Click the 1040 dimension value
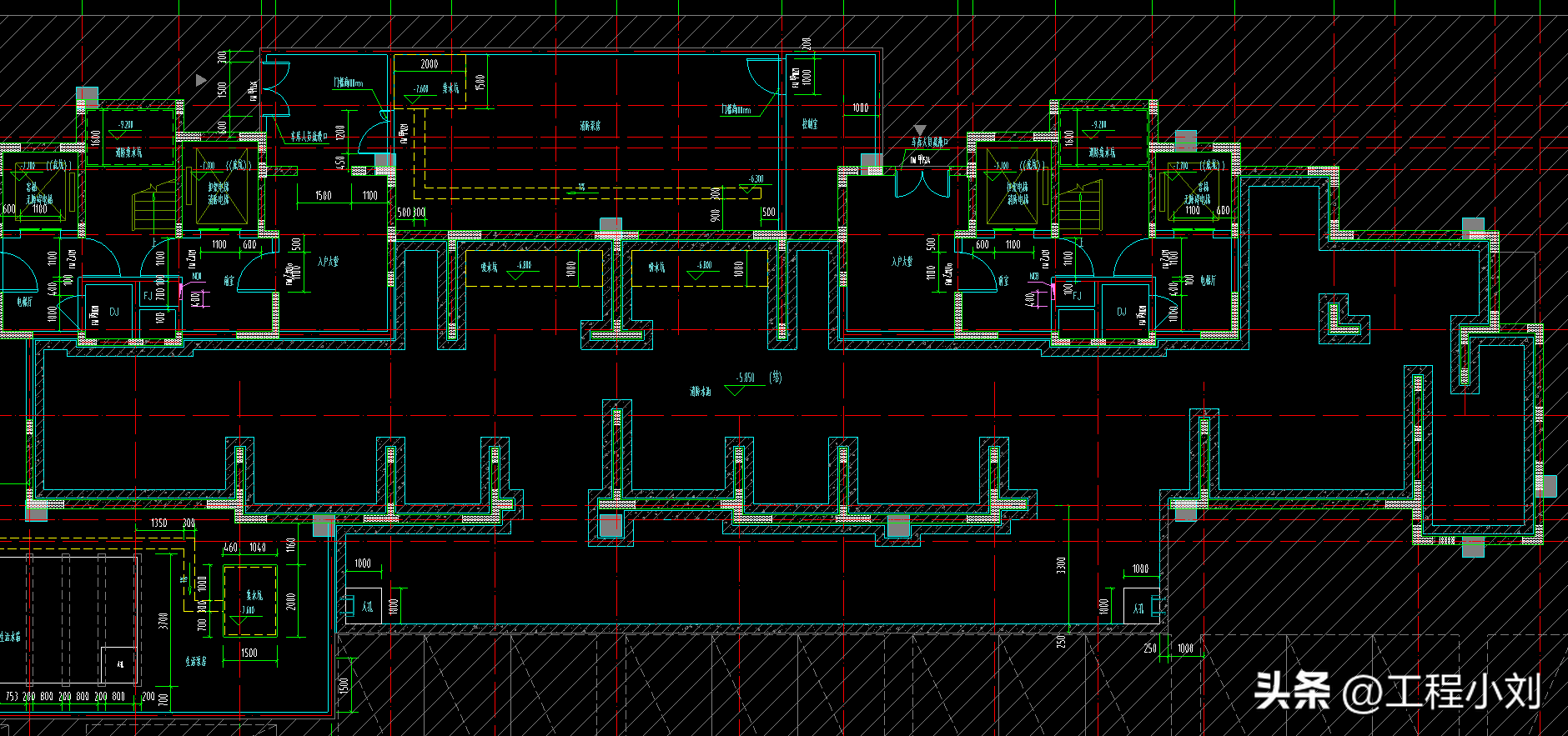 coord(258,548)
